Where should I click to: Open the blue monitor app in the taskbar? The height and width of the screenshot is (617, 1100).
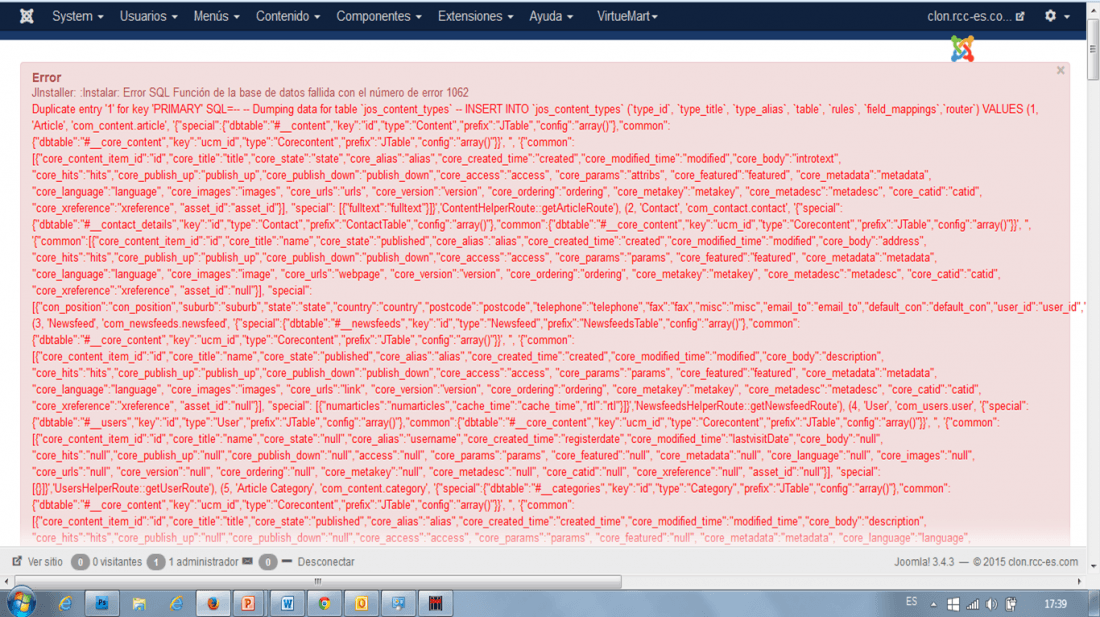click(x=398, y=603)
